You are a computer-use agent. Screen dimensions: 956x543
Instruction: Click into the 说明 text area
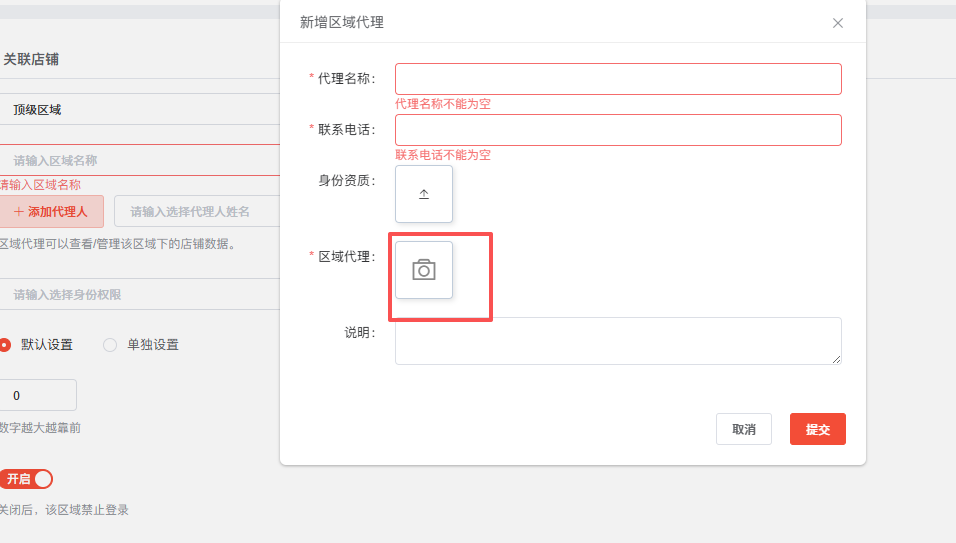618,341
